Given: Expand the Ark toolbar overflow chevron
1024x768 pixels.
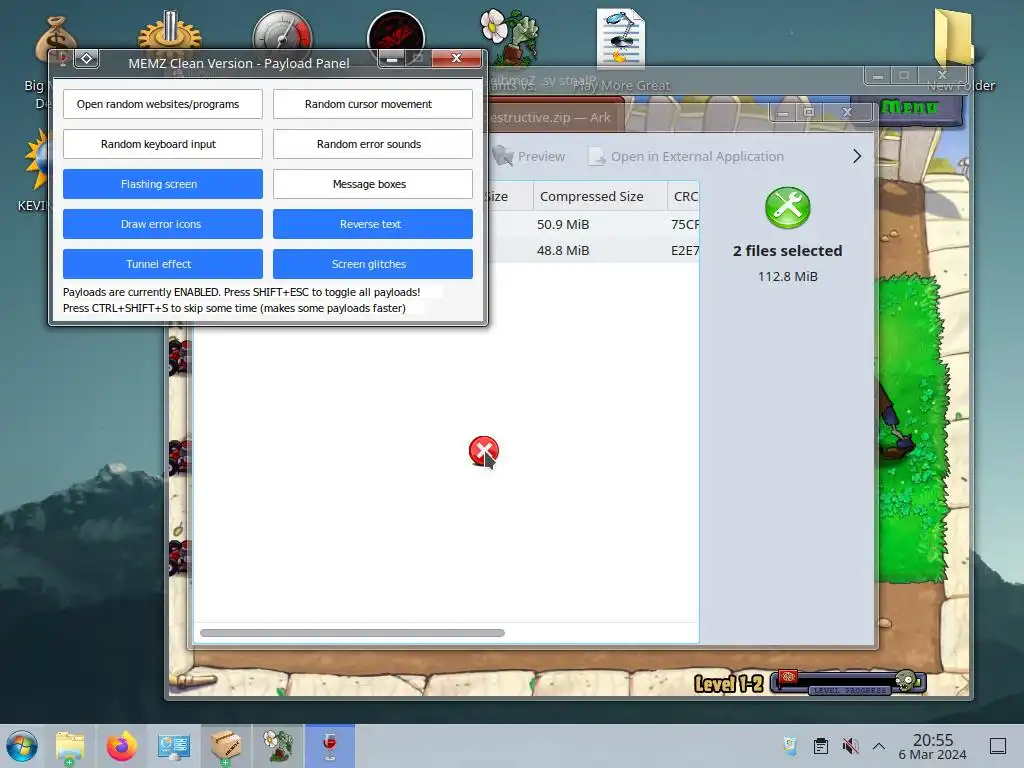Looking at the screenshot, I should (857, 156).
